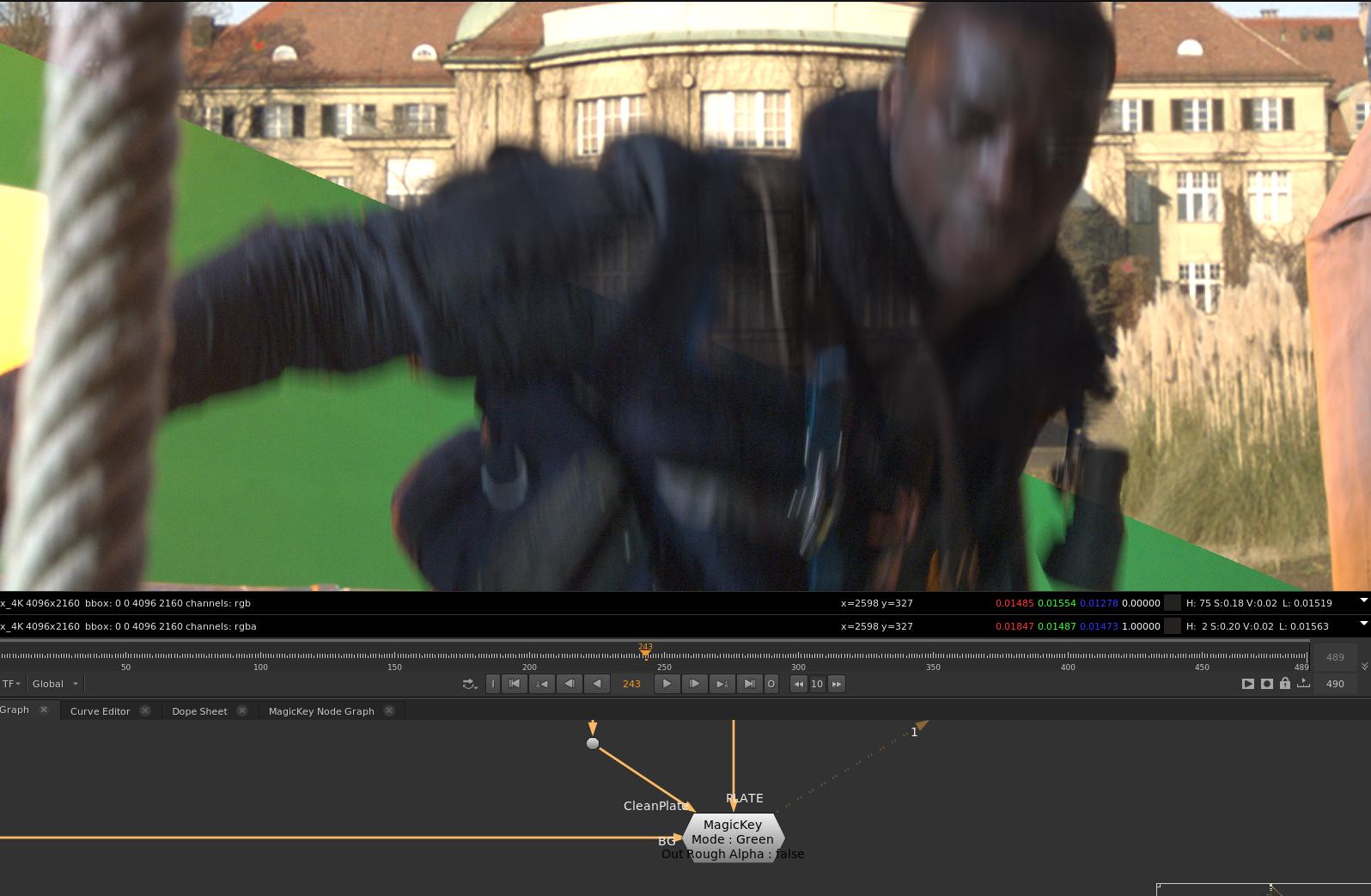The height and width of the screenshot is (896, 1371).
Task: Jump to the last frame
Action: pyautogui.click(x=749, y=684)
